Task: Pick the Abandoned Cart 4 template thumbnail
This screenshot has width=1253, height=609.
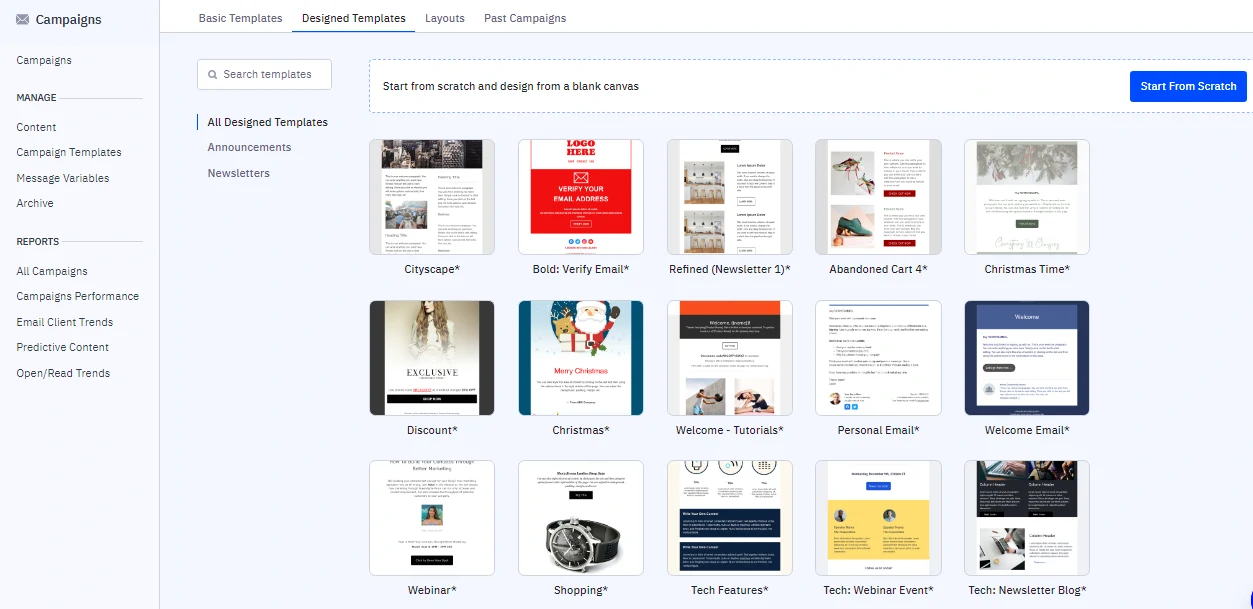Action: (x=878, y=197)
